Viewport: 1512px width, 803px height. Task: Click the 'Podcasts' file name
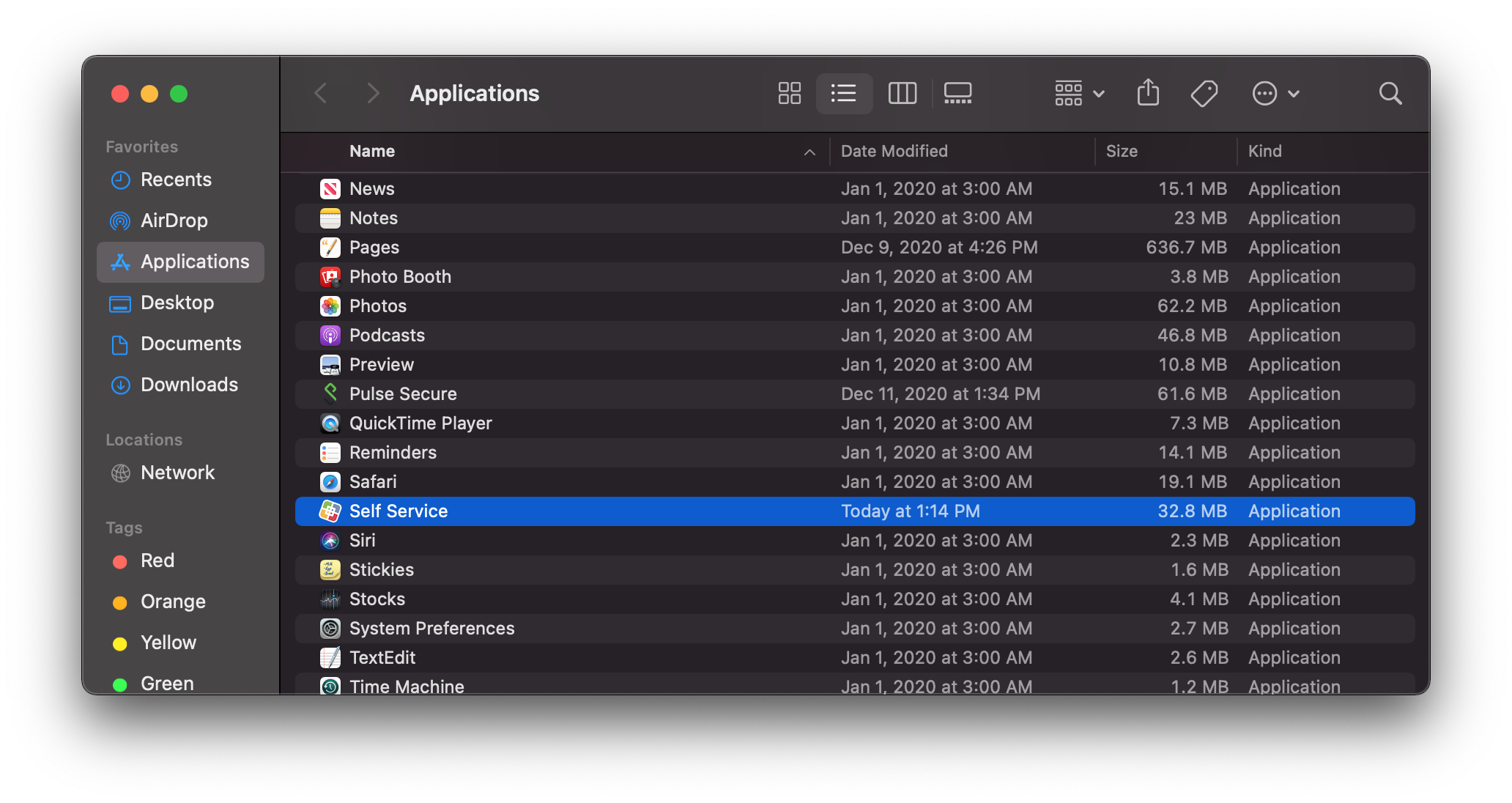(x=387, y=336)
